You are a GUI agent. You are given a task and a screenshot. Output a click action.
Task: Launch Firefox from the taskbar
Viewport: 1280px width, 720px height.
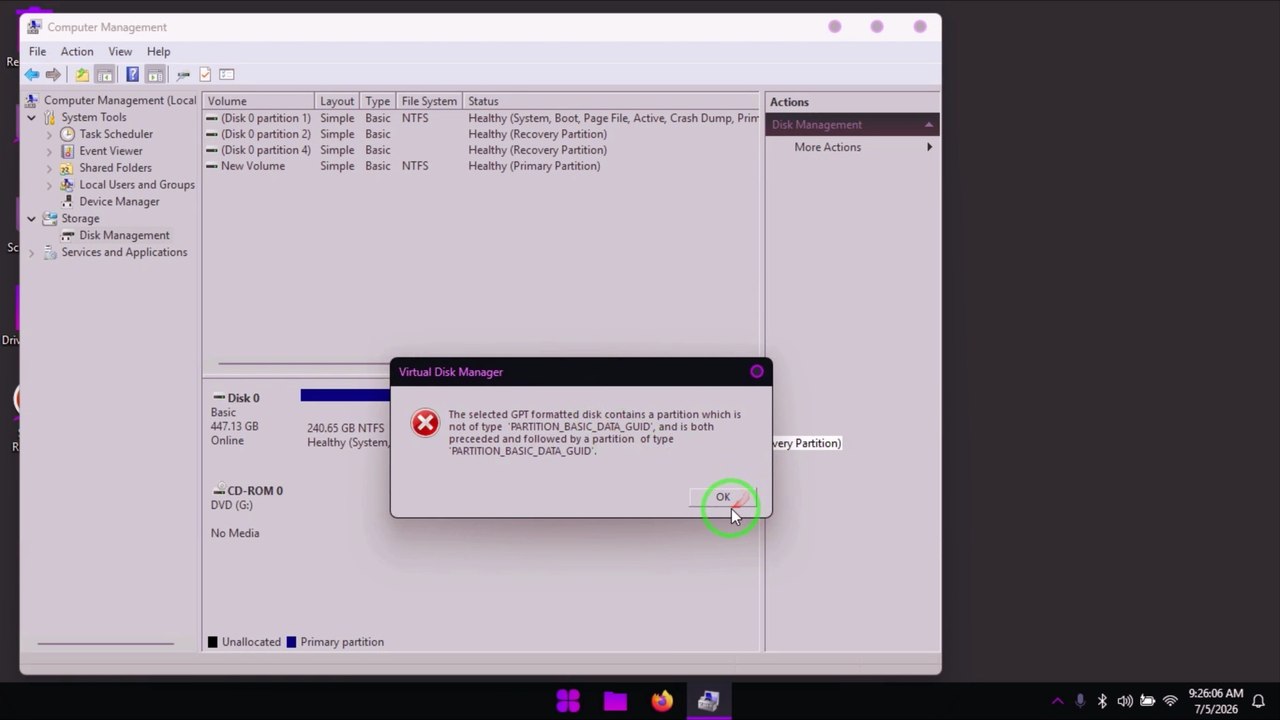point(662,701)
